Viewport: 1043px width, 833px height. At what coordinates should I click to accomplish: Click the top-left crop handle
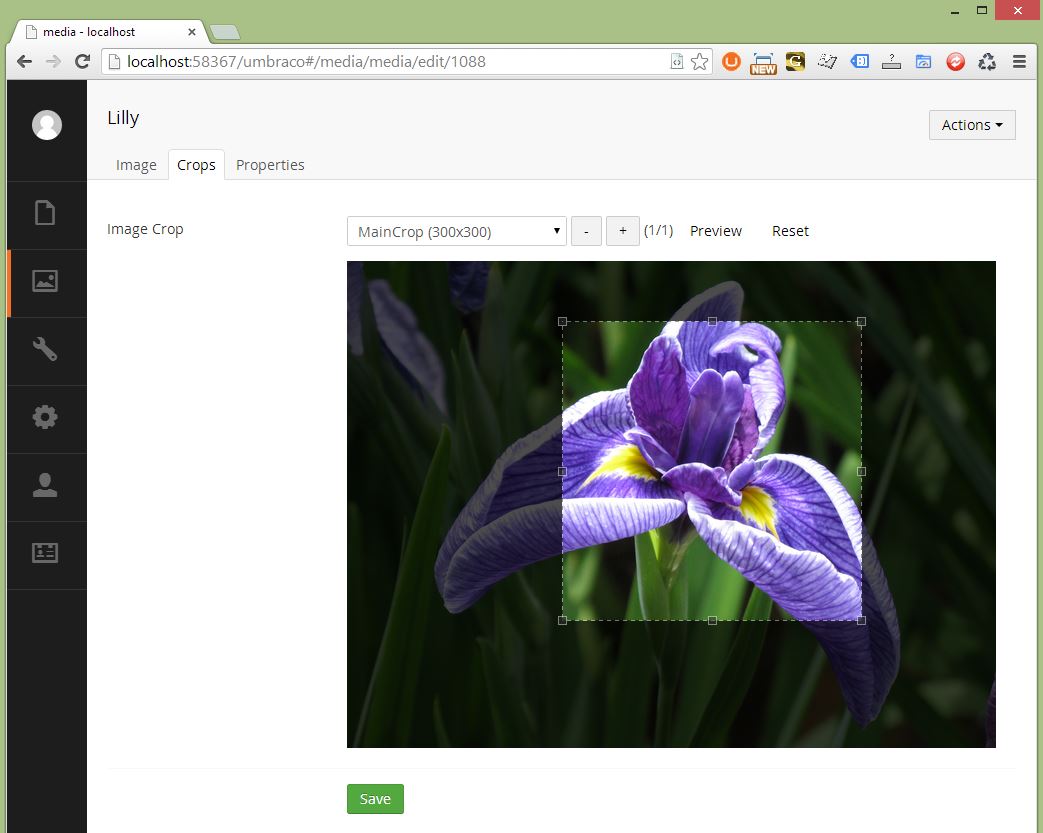click(562, 321)
